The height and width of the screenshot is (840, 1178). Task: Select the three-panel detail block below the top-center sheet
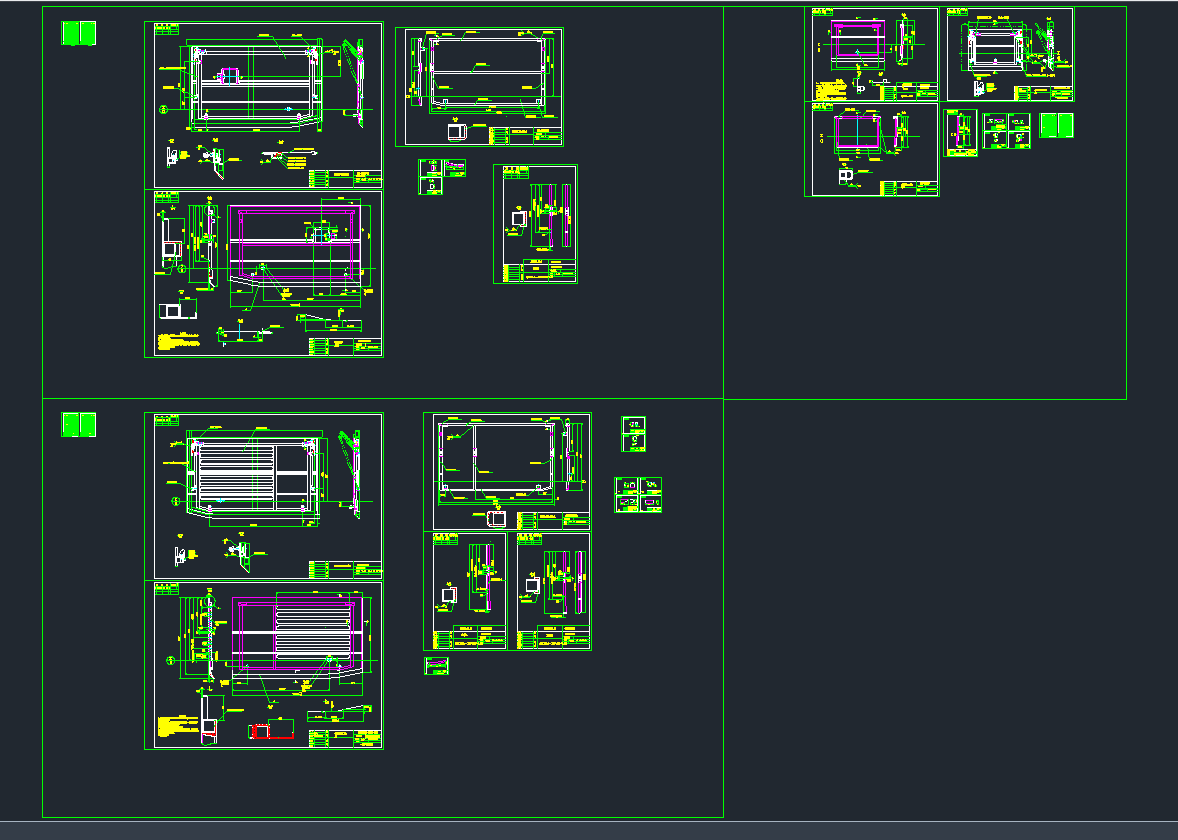[x=442, y=178]
